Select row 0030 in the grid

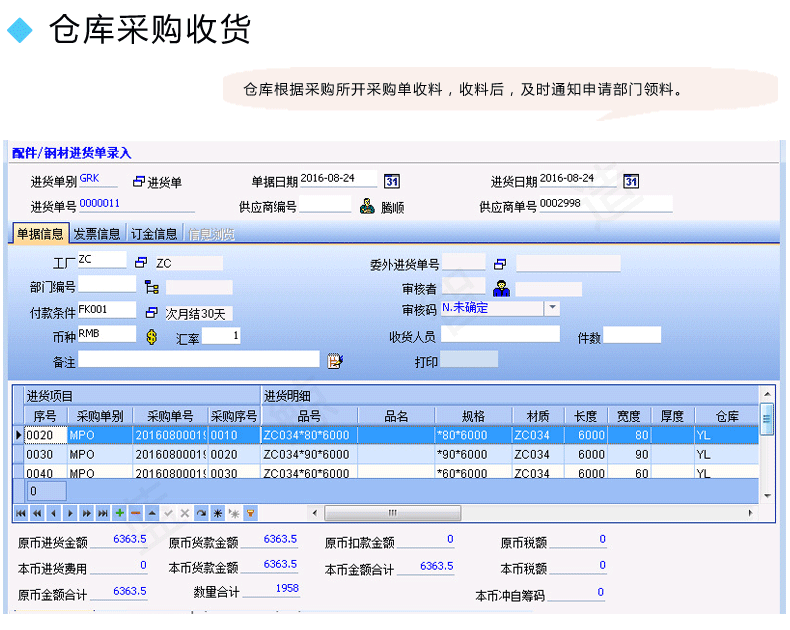(x=385, y=454)
